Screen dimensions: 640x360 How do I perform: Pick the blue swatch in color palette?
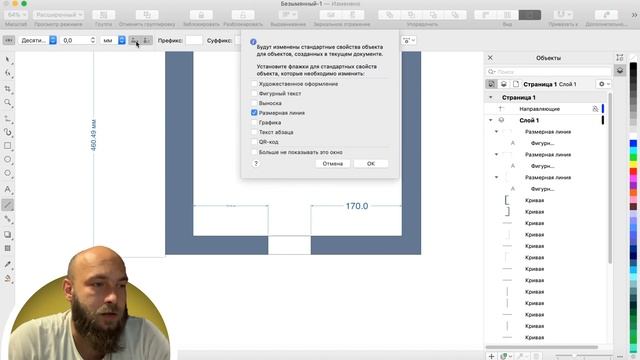click(633, 144)
